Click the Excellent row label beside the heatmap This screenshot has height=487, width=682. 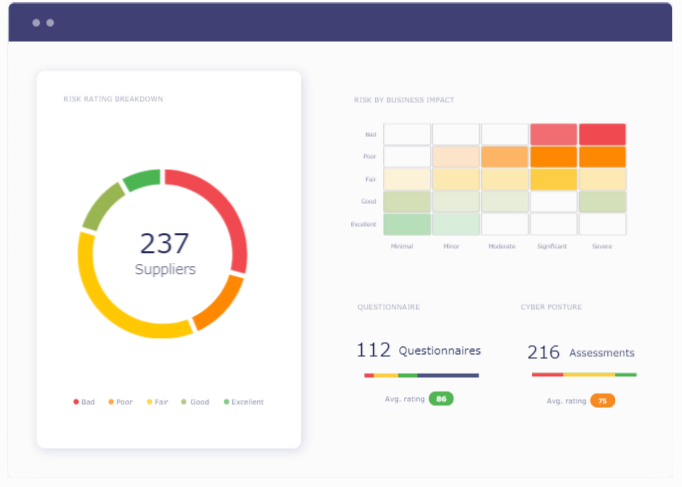point(363,224)
